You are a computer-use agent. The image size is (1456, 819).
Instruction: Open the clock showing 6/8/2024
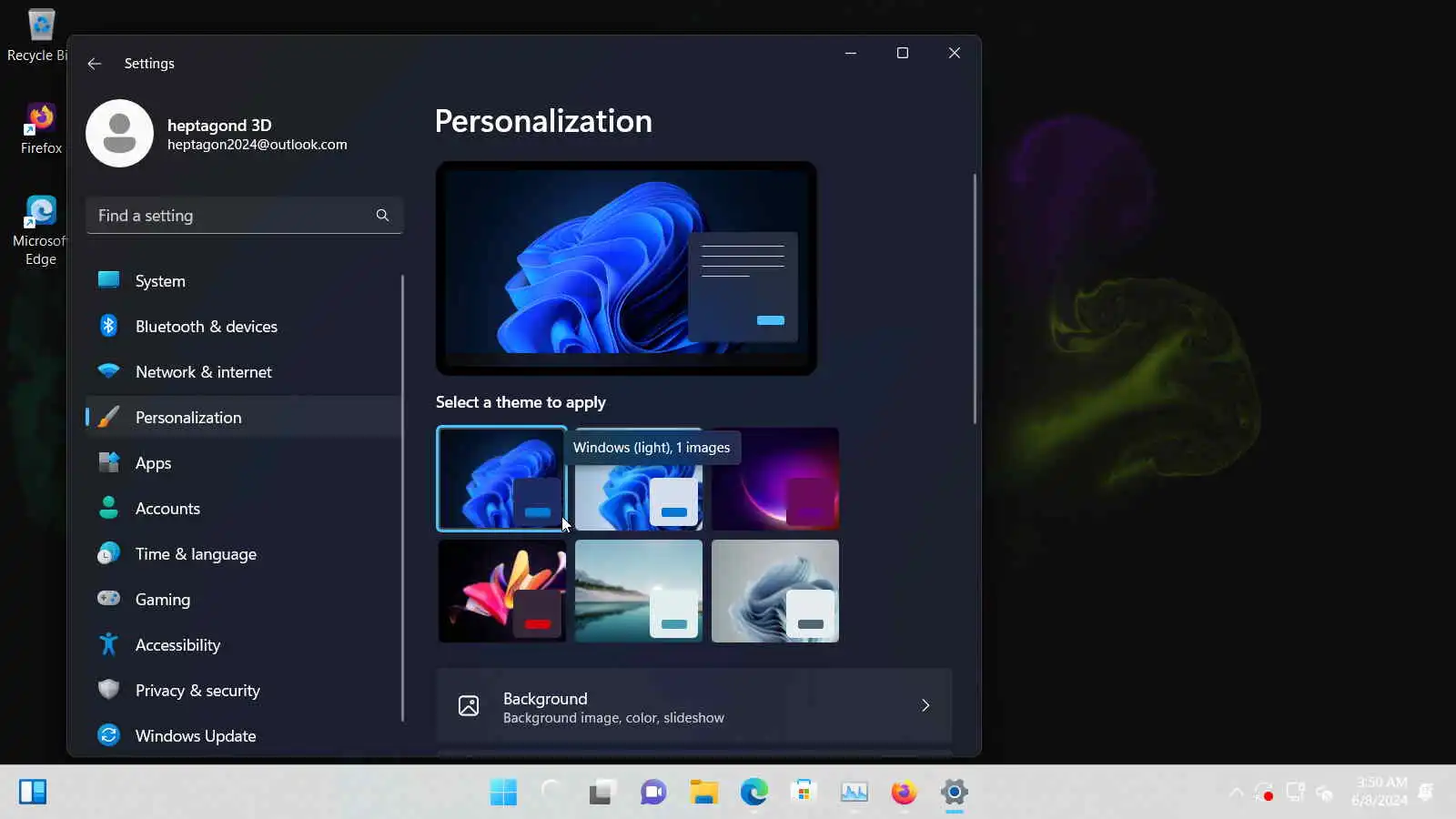pyautogui.click(x=1380, y=793)
